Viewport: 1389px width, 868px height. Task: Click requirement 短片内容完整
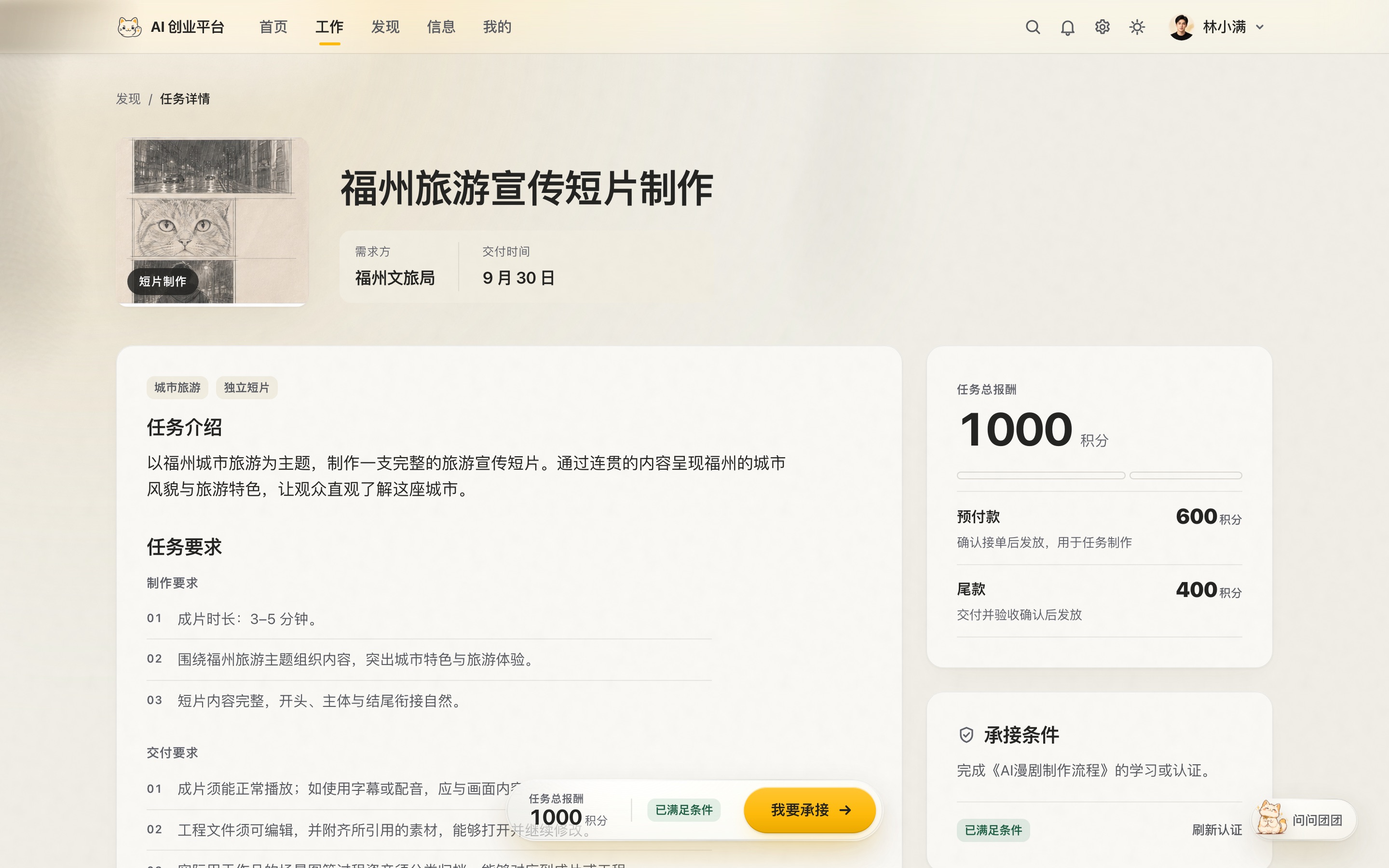pyautogui.click(x=429, y=701)
